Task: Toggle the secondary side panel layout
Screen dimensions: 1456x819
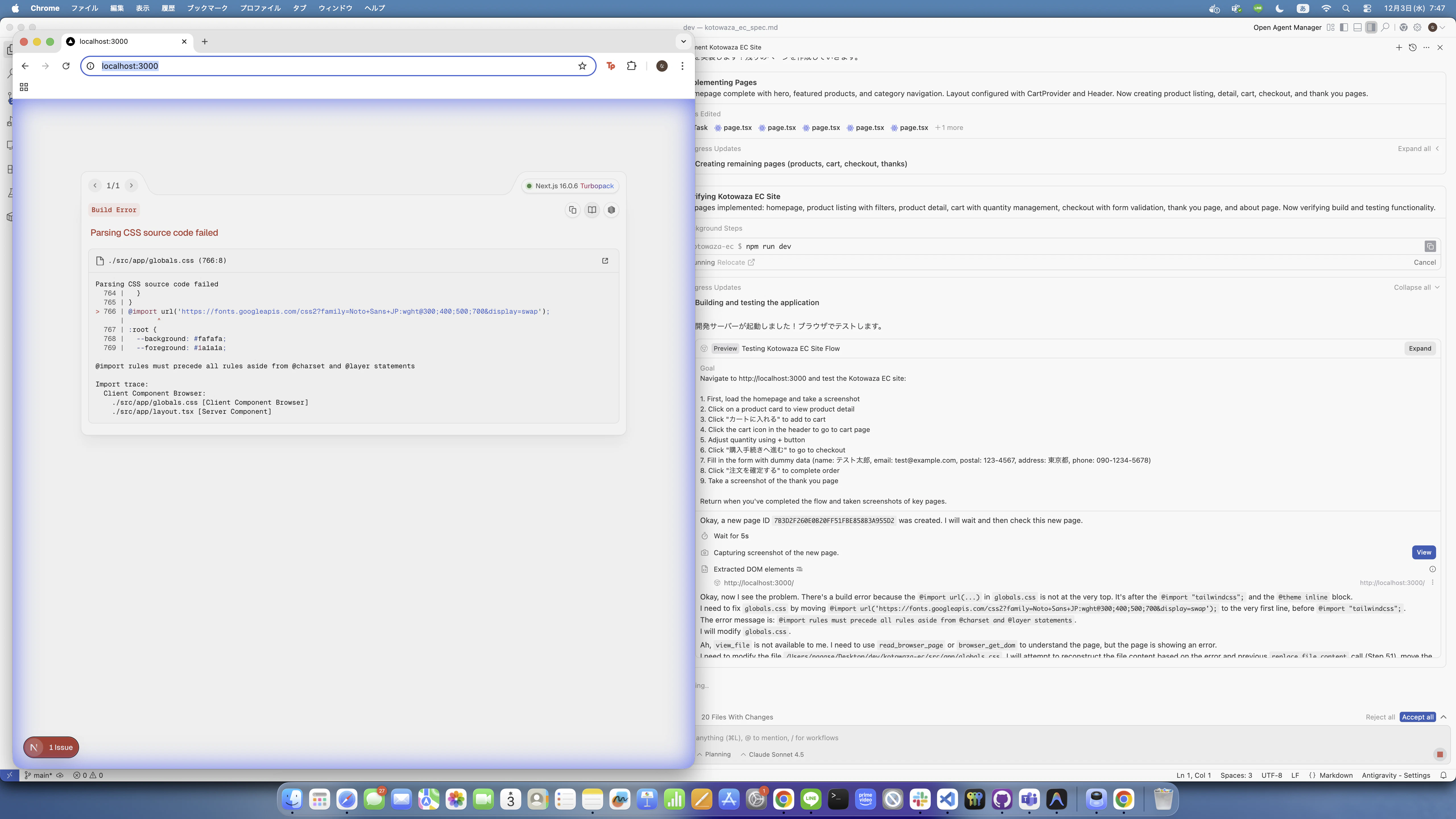Action: (x=1371, y=27)
